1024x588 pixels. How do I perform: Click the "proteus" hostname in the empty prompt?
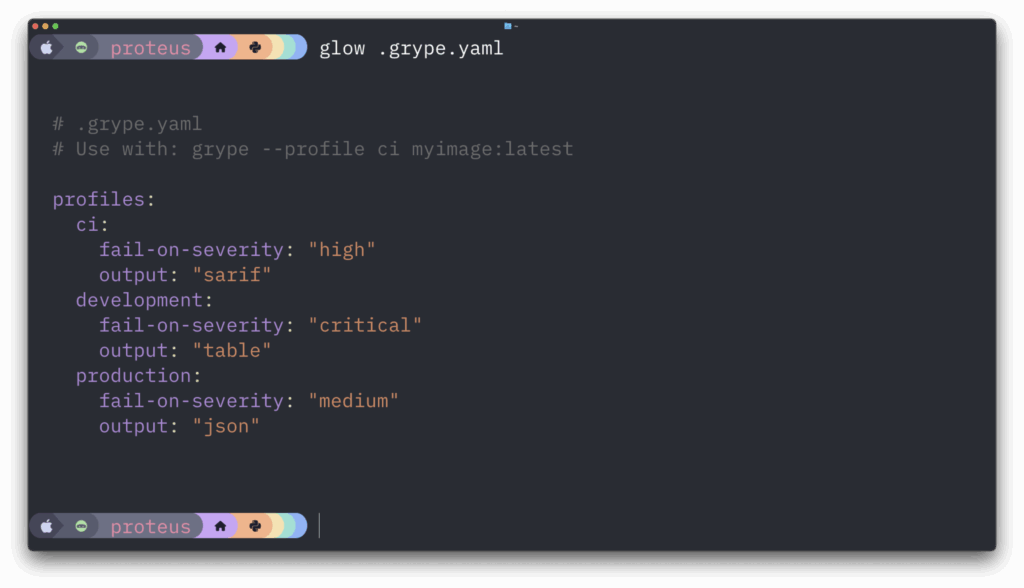[150, 527]
